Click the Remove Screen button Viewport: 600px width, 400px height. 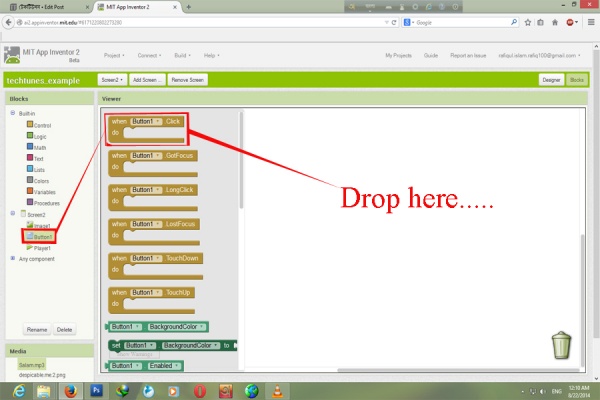(x=188, y=80)
